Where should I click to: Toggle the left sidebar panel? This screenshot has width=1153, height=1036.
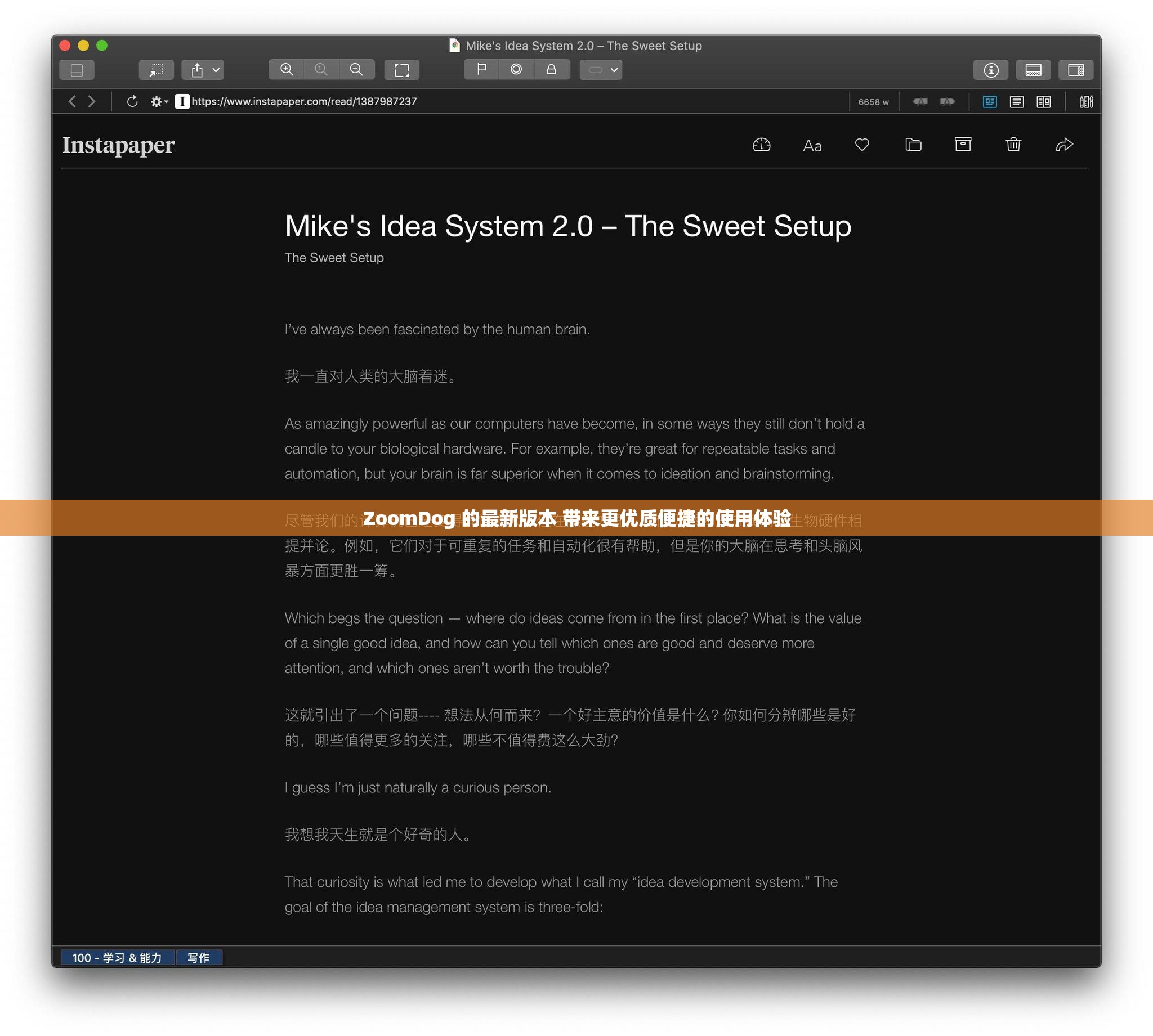(77, 70)
